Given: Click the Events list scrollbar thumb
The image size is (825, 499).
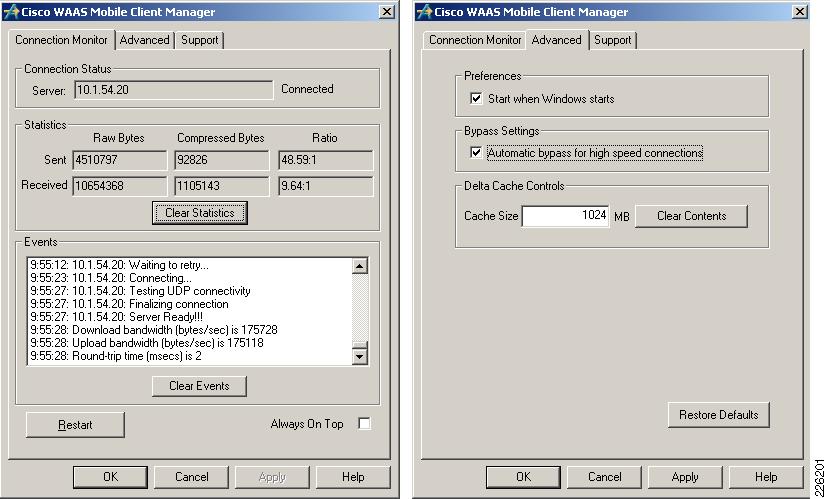Looking at the screenshot, I should (359, 345).
